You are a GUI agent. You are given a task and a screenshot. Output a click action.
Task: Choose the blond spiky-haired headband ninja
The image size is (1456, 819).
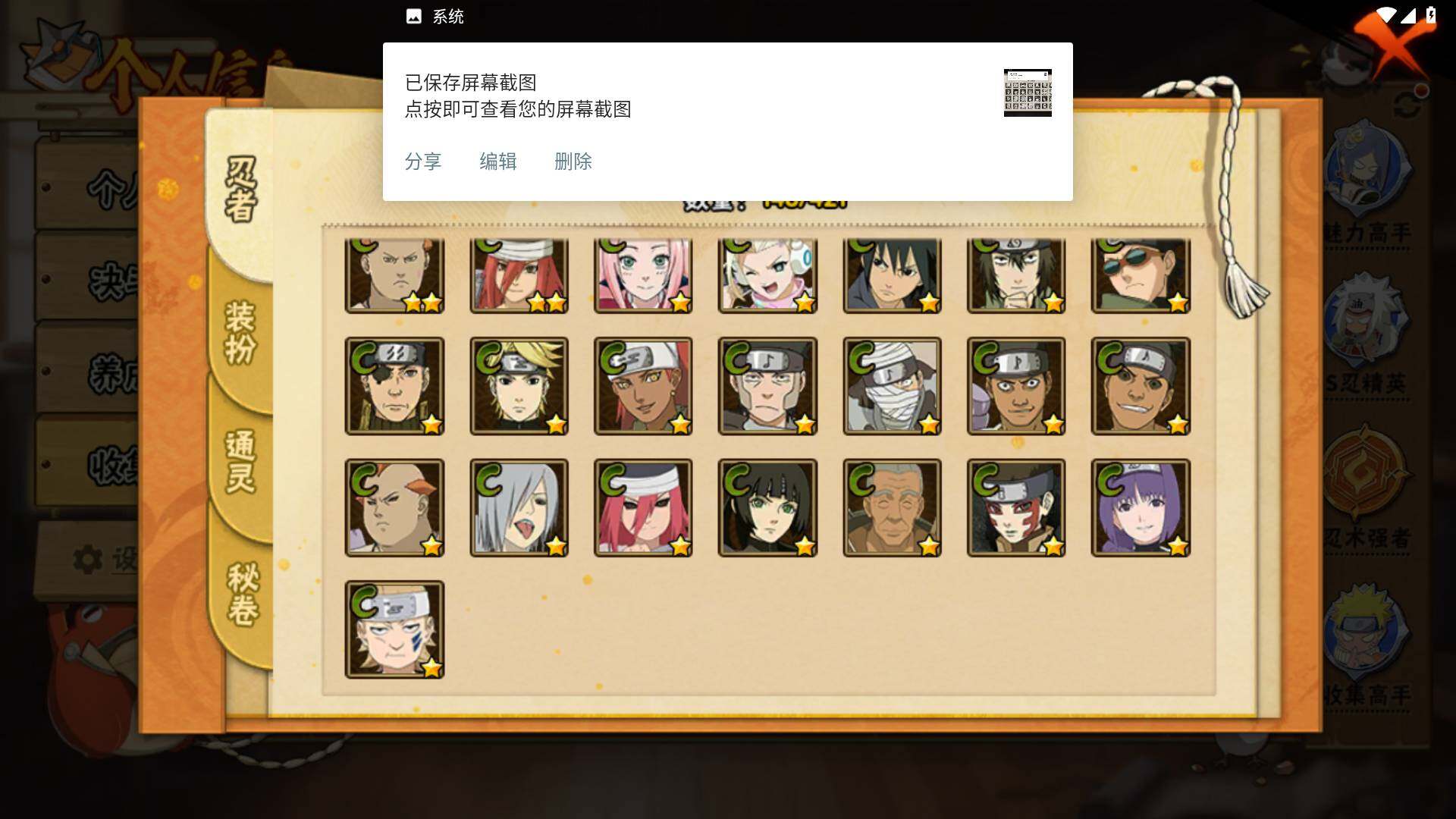519,387
